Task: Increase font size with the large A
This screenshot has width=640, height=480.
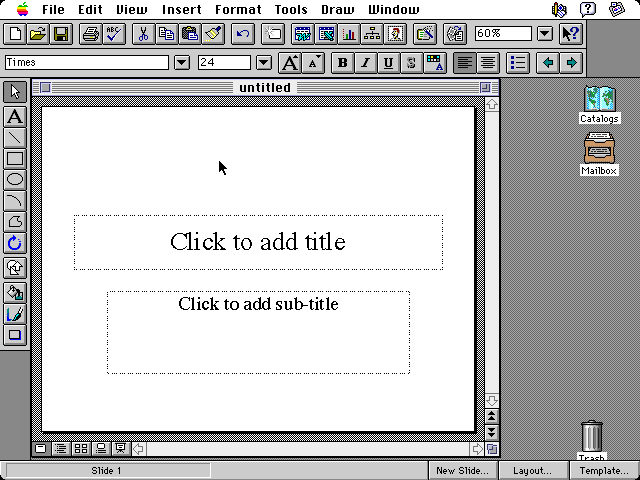Action: pos(290,63)
